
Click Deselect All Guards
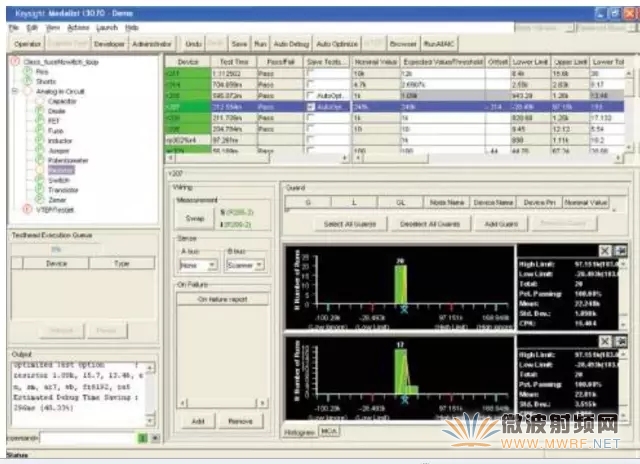430,224
